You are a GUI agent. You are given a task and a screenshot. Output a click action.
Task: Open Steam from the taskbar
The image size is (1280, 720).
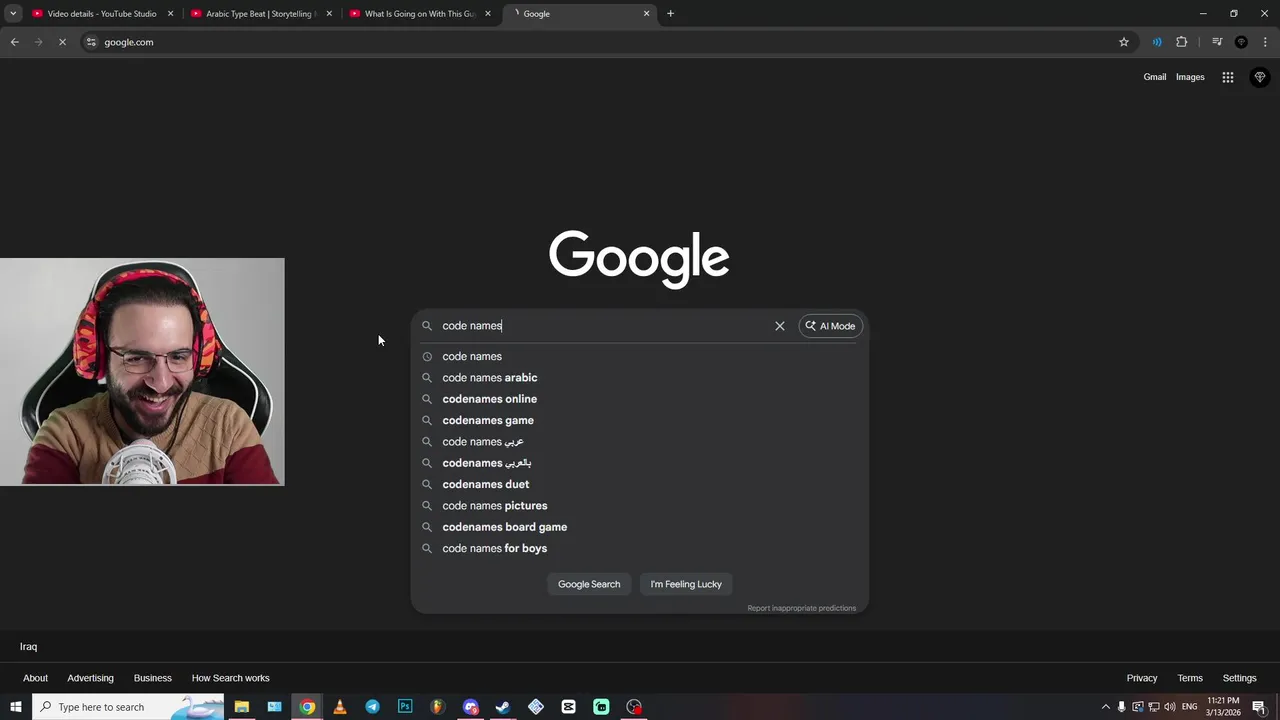[503, 707]
